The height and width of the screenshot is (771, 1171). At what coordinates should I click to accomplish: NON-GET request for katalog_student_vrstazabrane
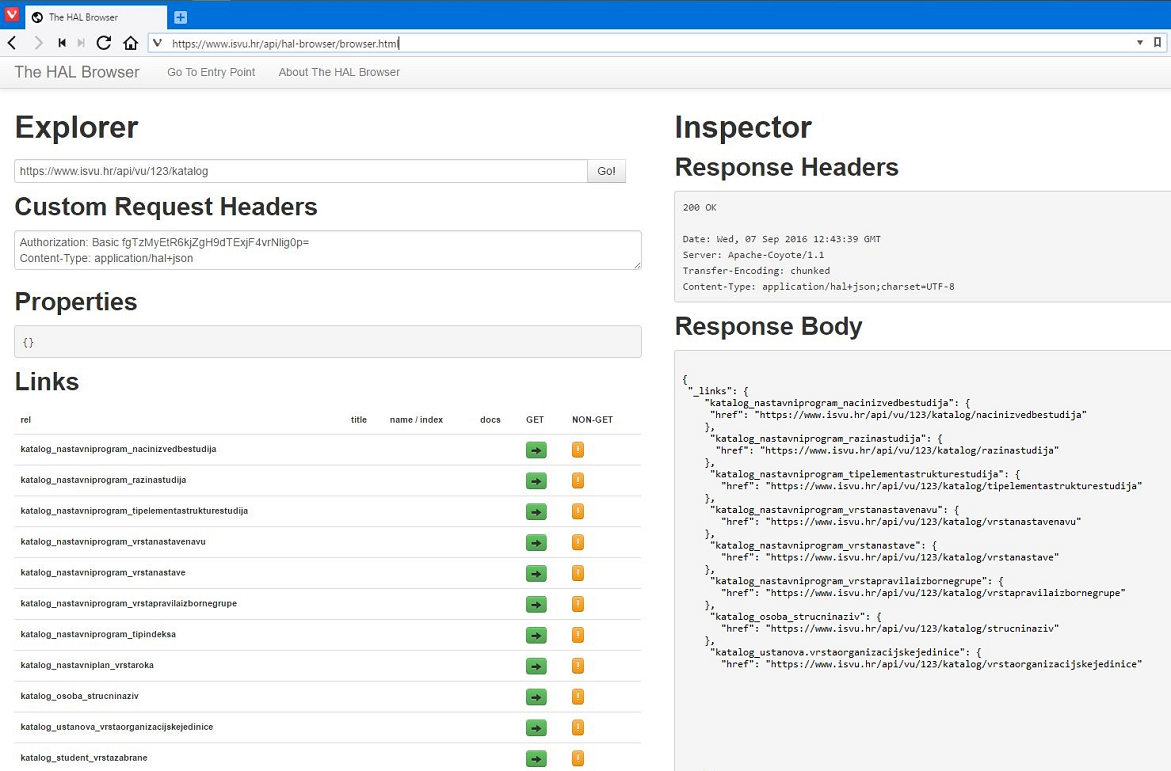[577, 758]
